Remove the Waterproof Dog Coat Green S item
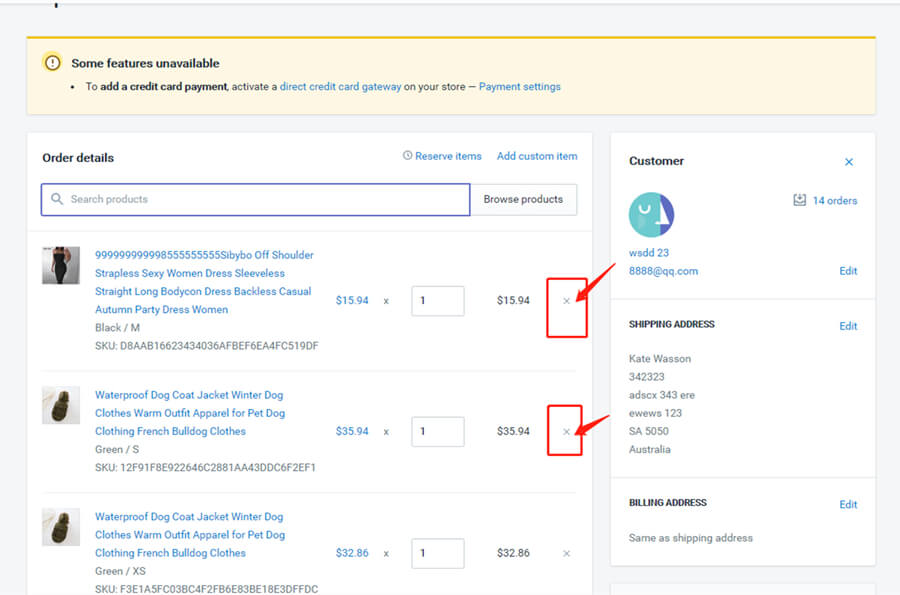 pyautogui.click(x=566, y=431)
